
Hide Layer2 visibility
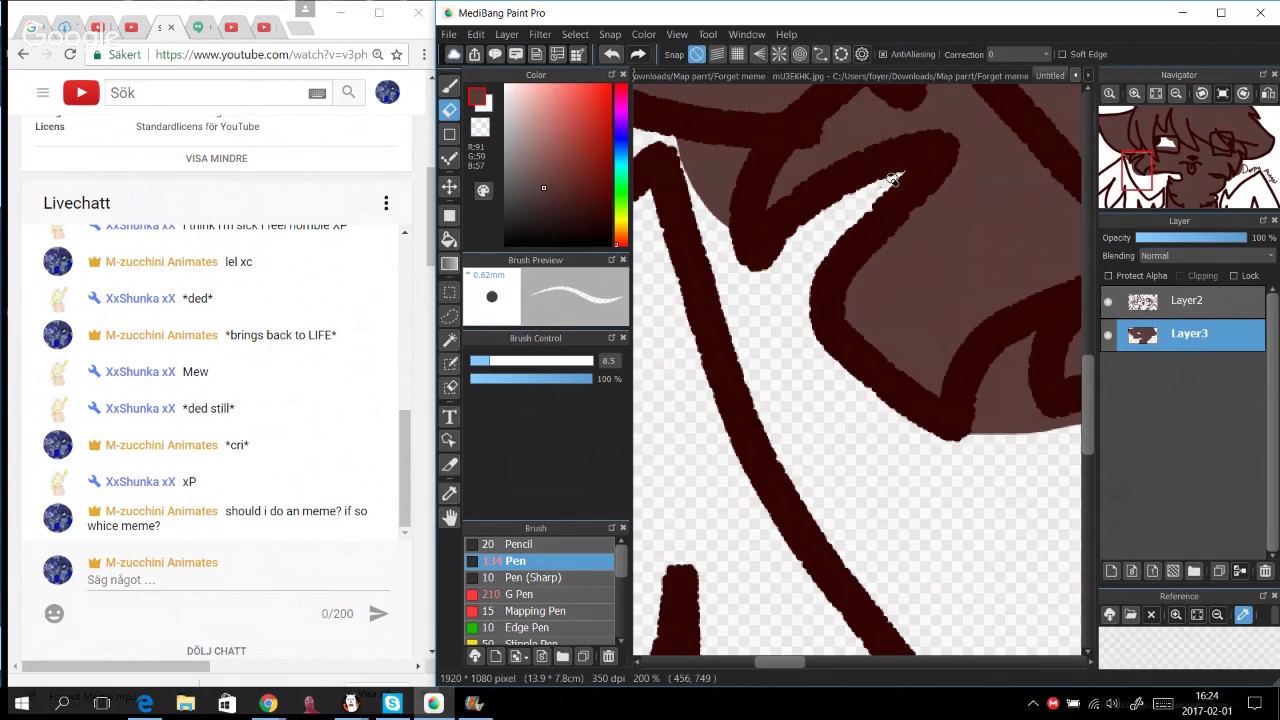point(1108,301)
